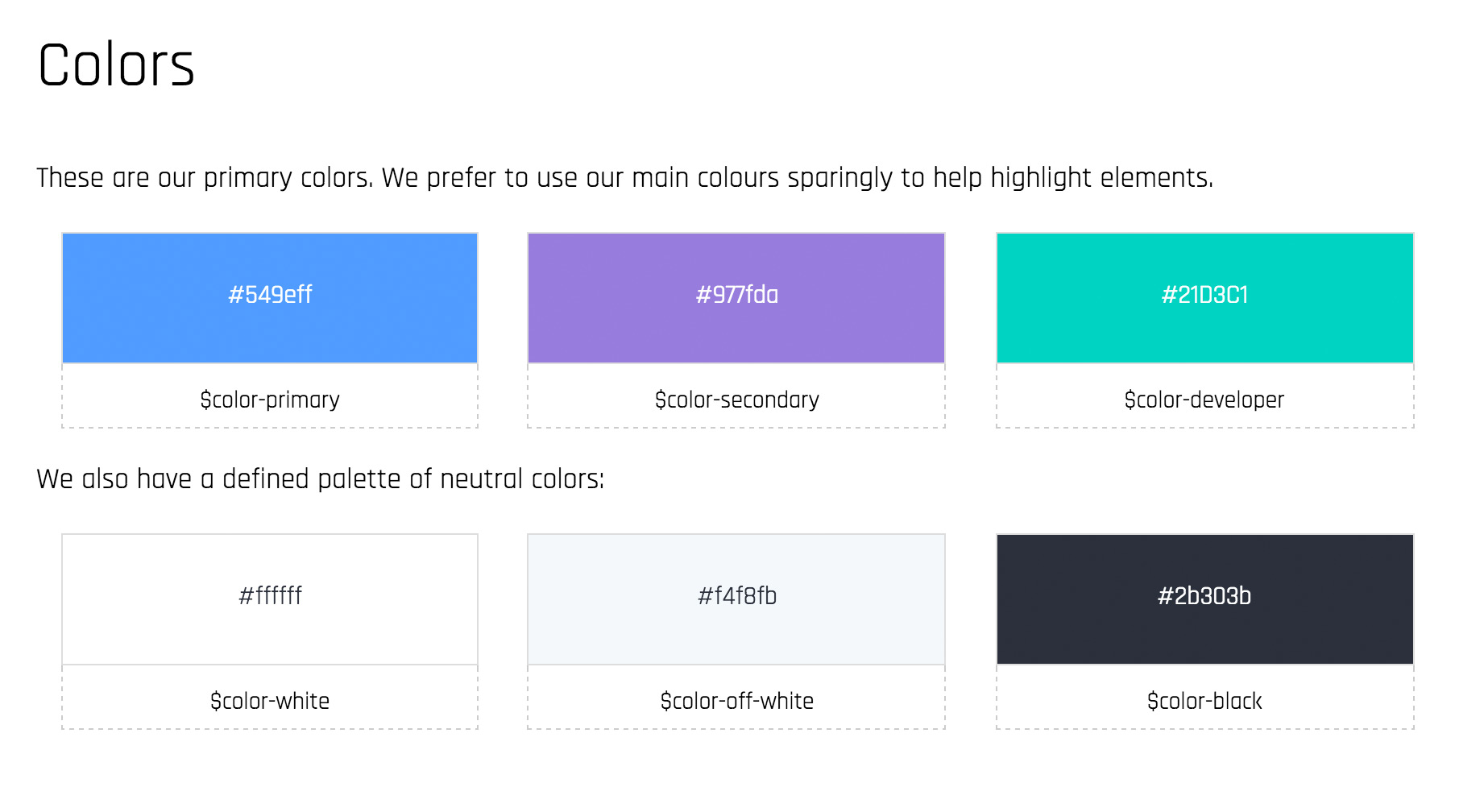The image size is (1484, 812).
Task: Select the $color-off-white variable name
Action: 736,701
